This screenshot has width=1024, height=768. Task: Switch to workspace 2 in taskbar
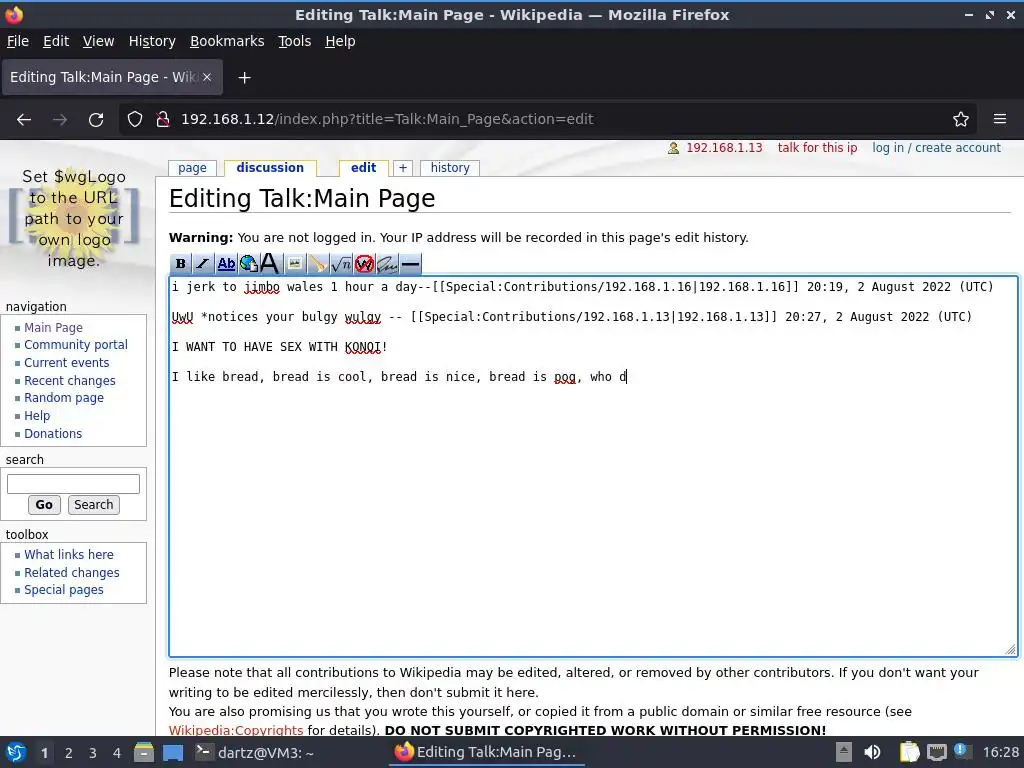[69, 753]
